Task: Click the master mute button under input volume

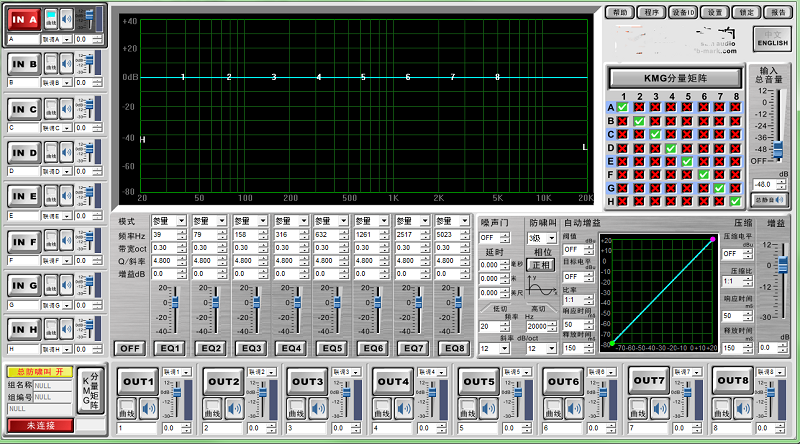Action: tap(769, 200)
